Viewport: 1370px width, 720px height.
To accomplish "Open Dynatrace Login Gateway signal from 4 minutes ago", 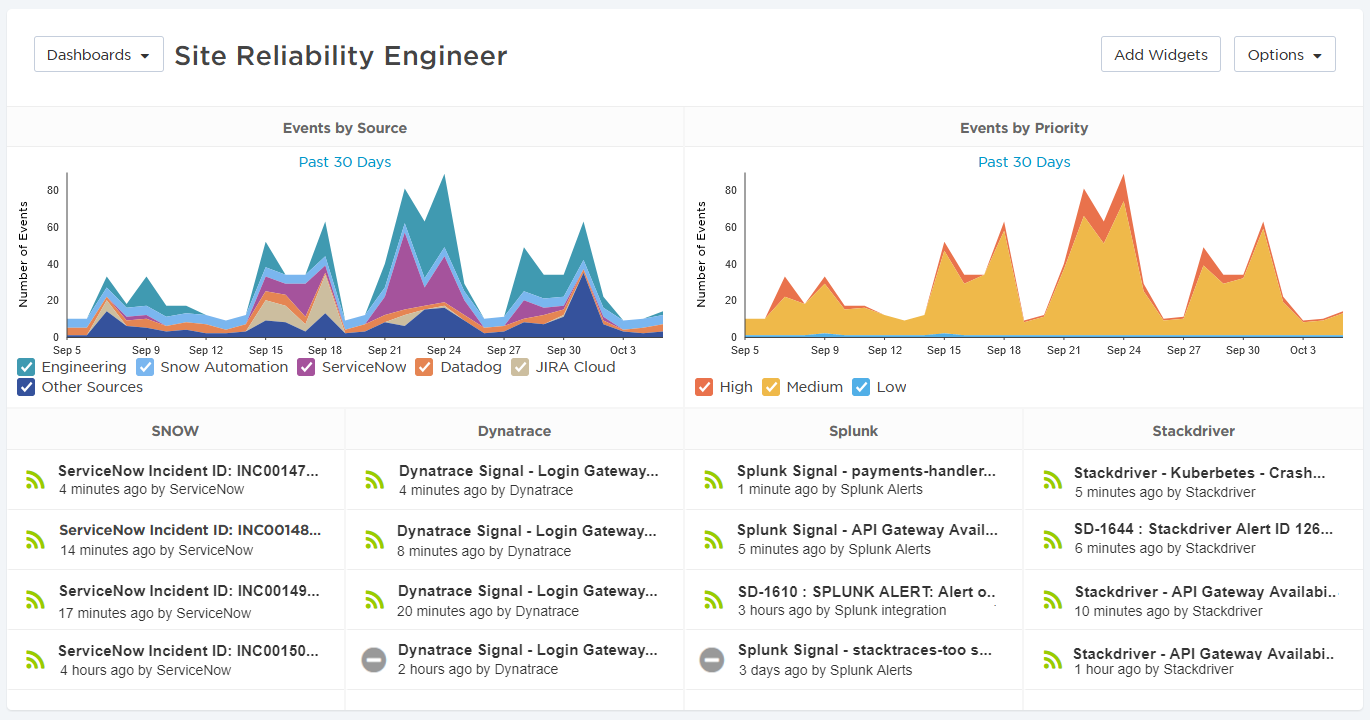I will pos(529,470).
